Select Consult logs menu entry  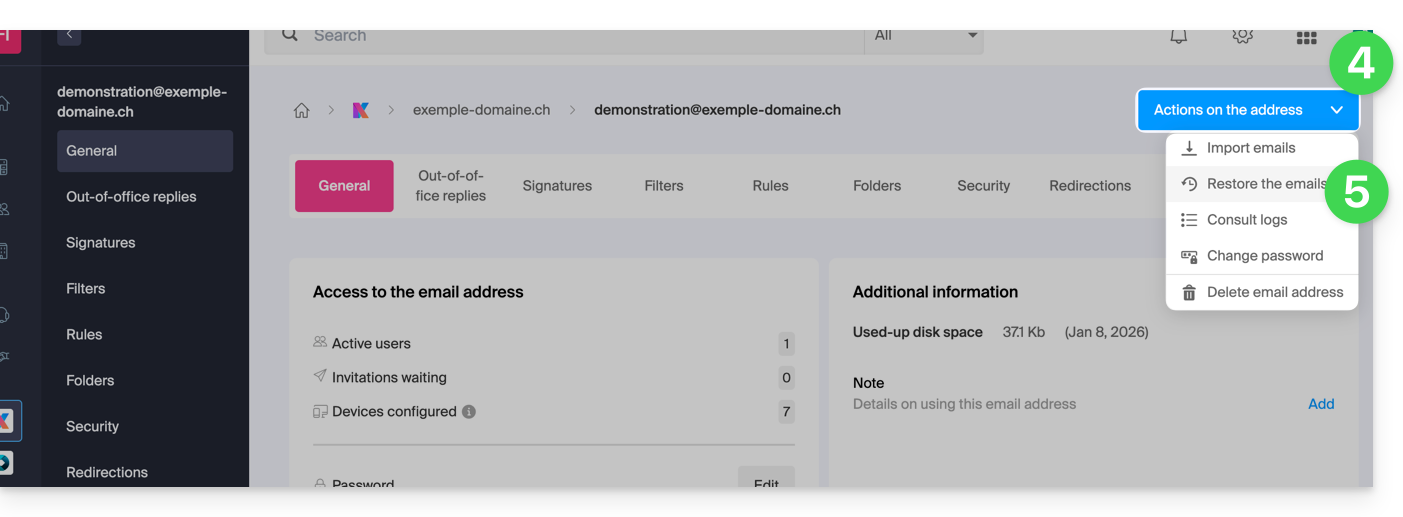click(1246, 220)
